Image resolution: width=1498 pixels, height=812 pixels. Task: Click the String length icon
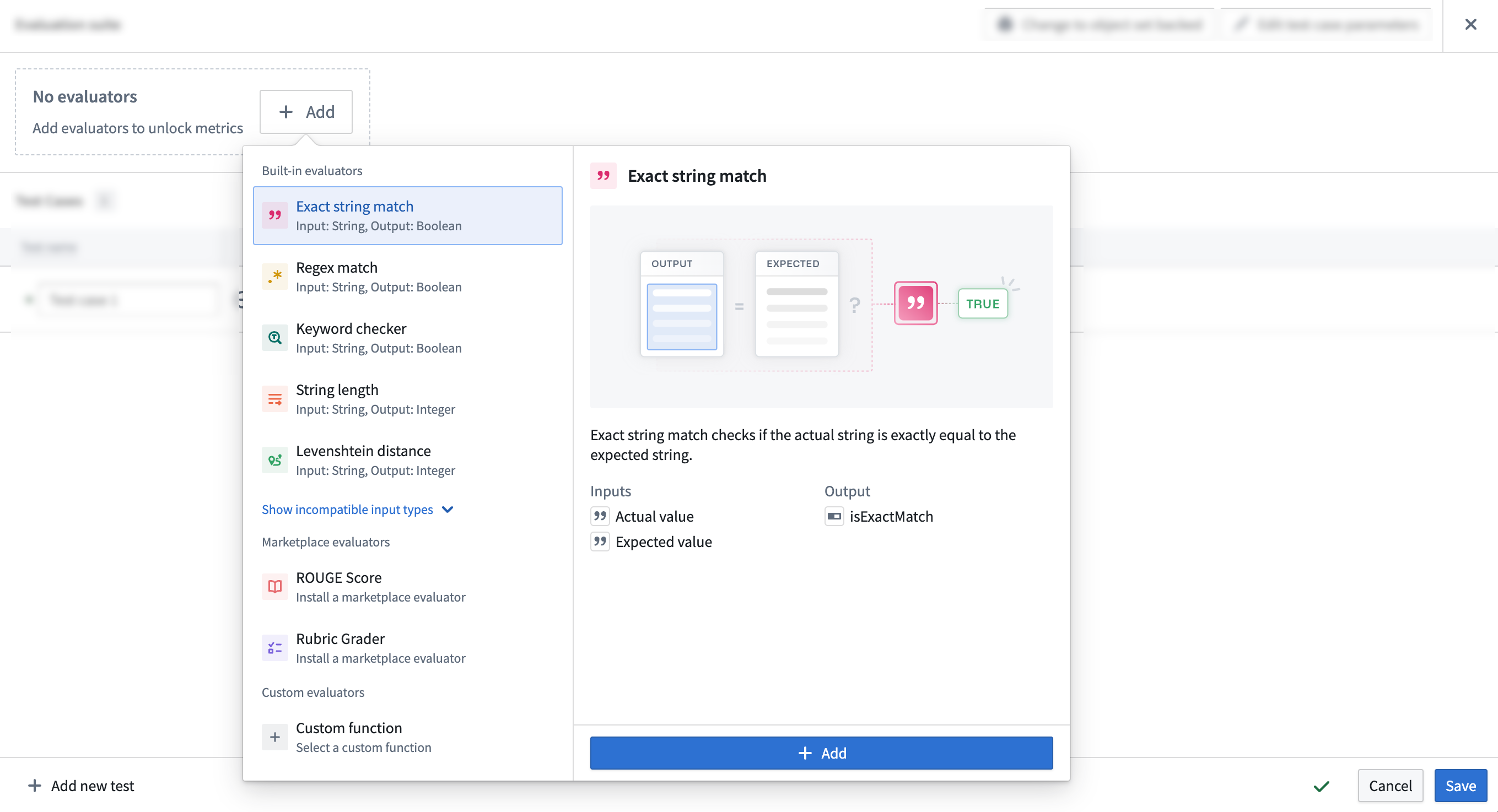coord(274,399)
